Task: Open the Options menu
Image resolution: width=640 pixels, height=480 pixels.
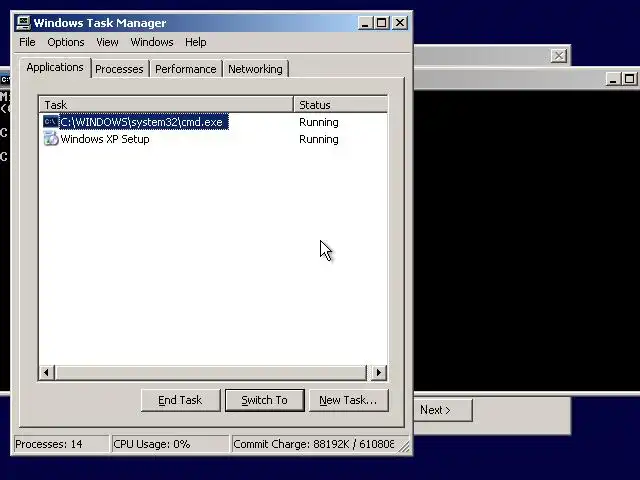Action: click(x=66, y=42)
